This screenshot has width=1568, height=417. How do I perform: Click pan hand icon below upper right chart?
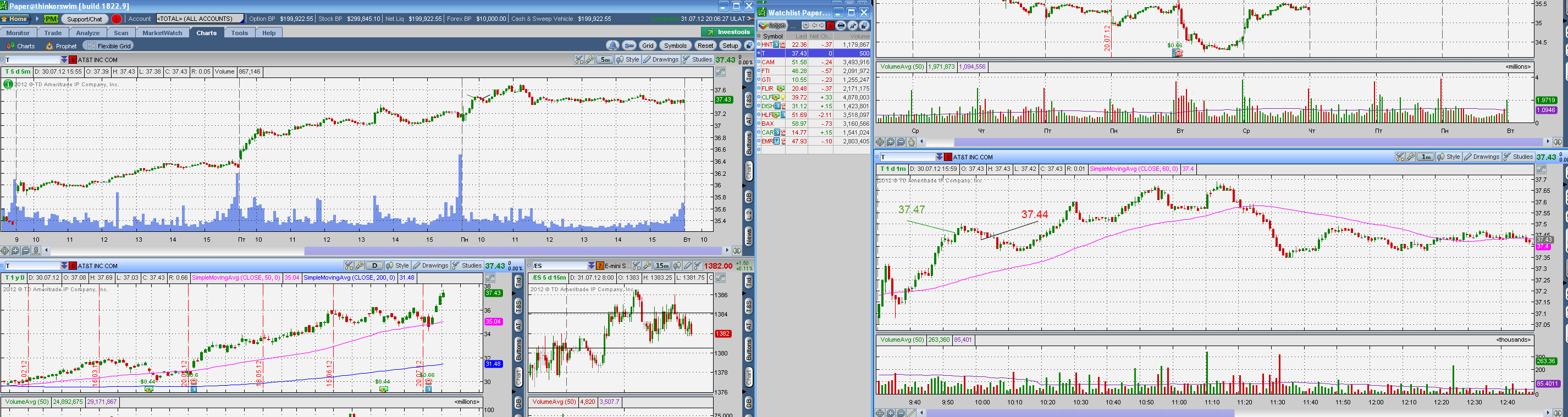click(911, 142)
